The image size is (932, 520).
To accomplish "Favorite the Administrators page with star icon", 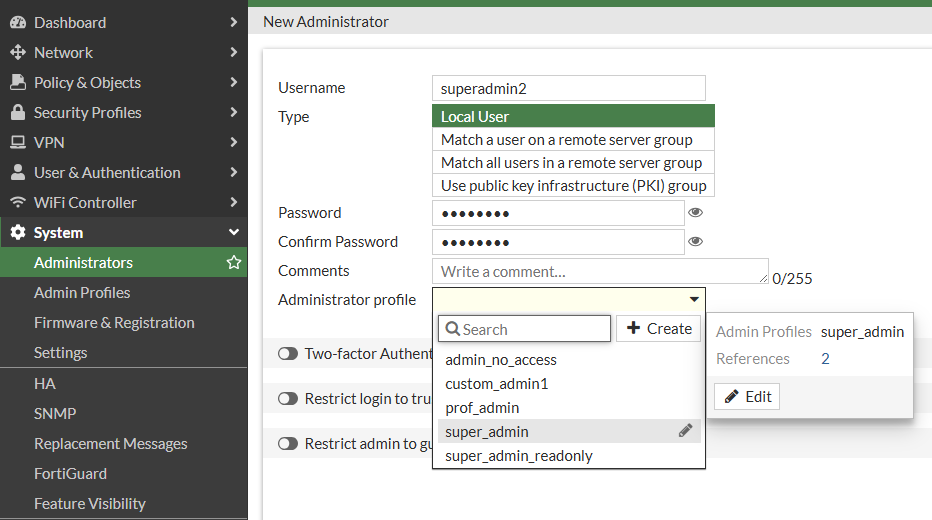I will point(234,263).
